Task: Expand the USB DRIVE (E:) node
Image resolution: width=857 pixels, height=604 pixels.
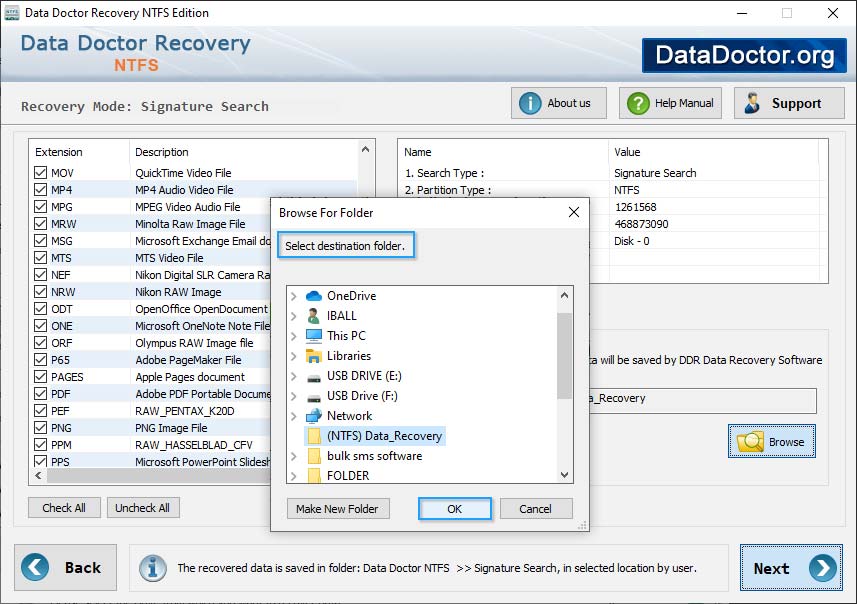Action: pos(294,376)
